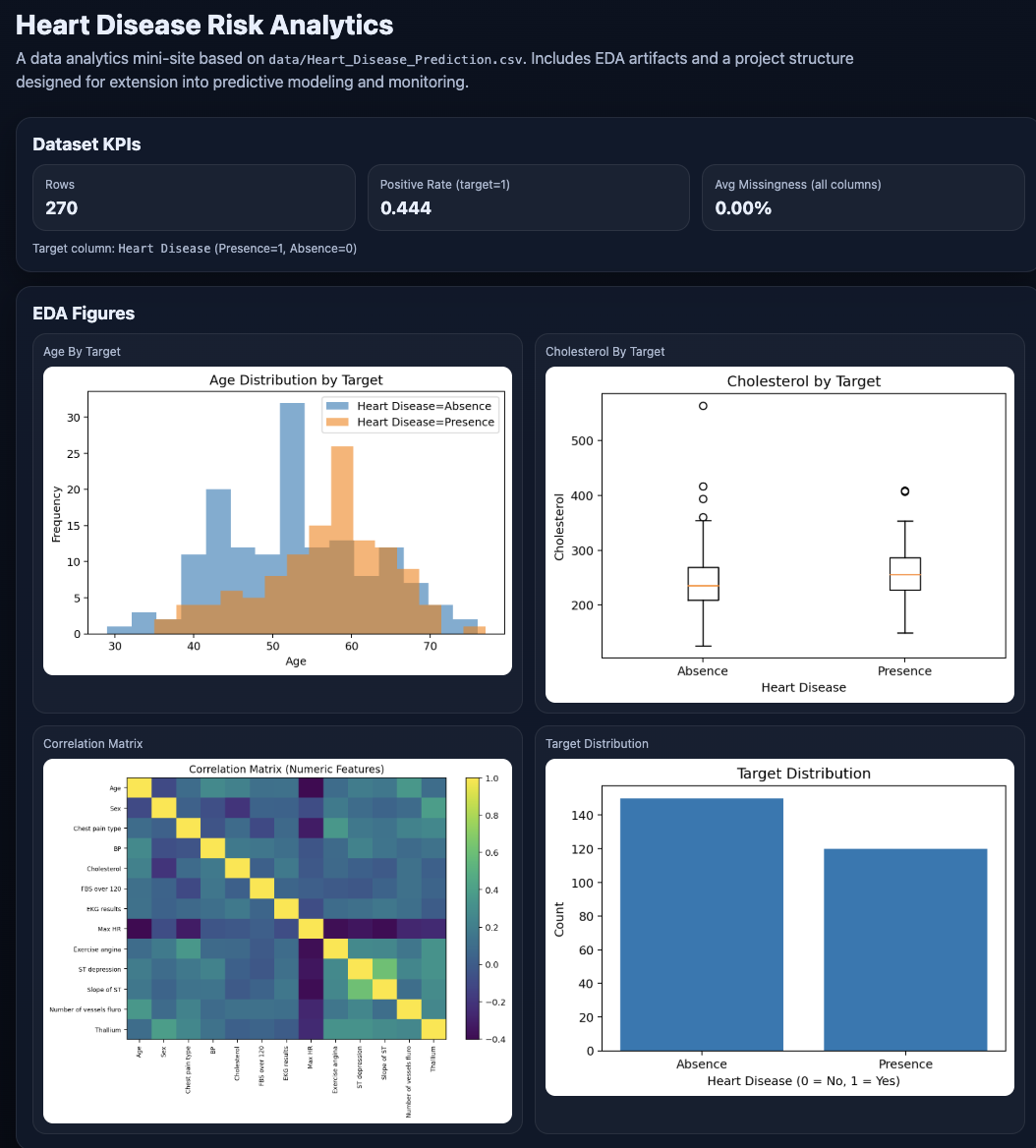Click the highest cholesterol outlier point
Viewport: 1036px width, 1148px height.
click(703, 406)
